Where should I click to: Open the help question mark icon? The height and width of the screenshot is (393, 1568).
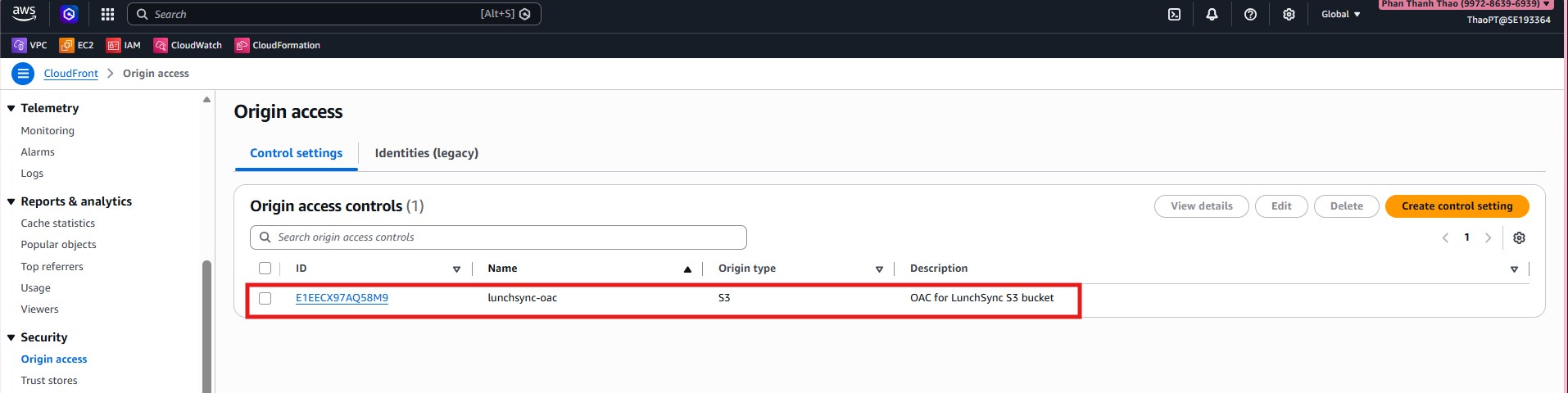(x=1250, y=14)
